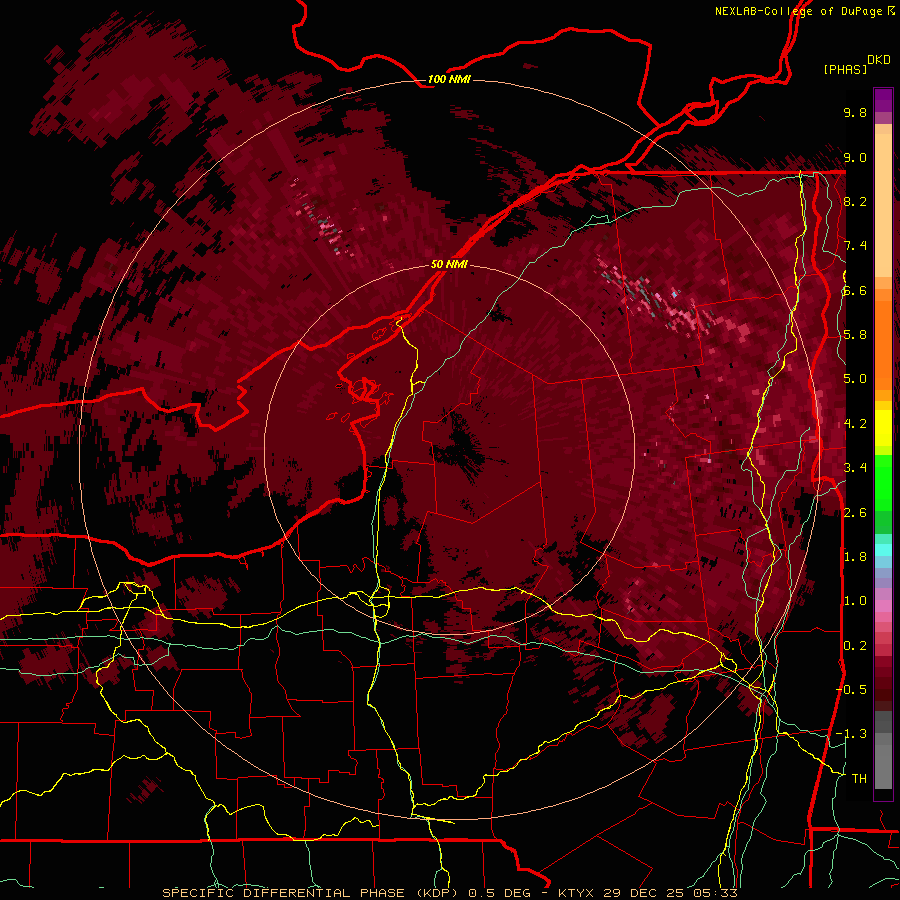900x900 pixels.
Task: Click the 100 NMI range ring label
Action: point(449,79)
